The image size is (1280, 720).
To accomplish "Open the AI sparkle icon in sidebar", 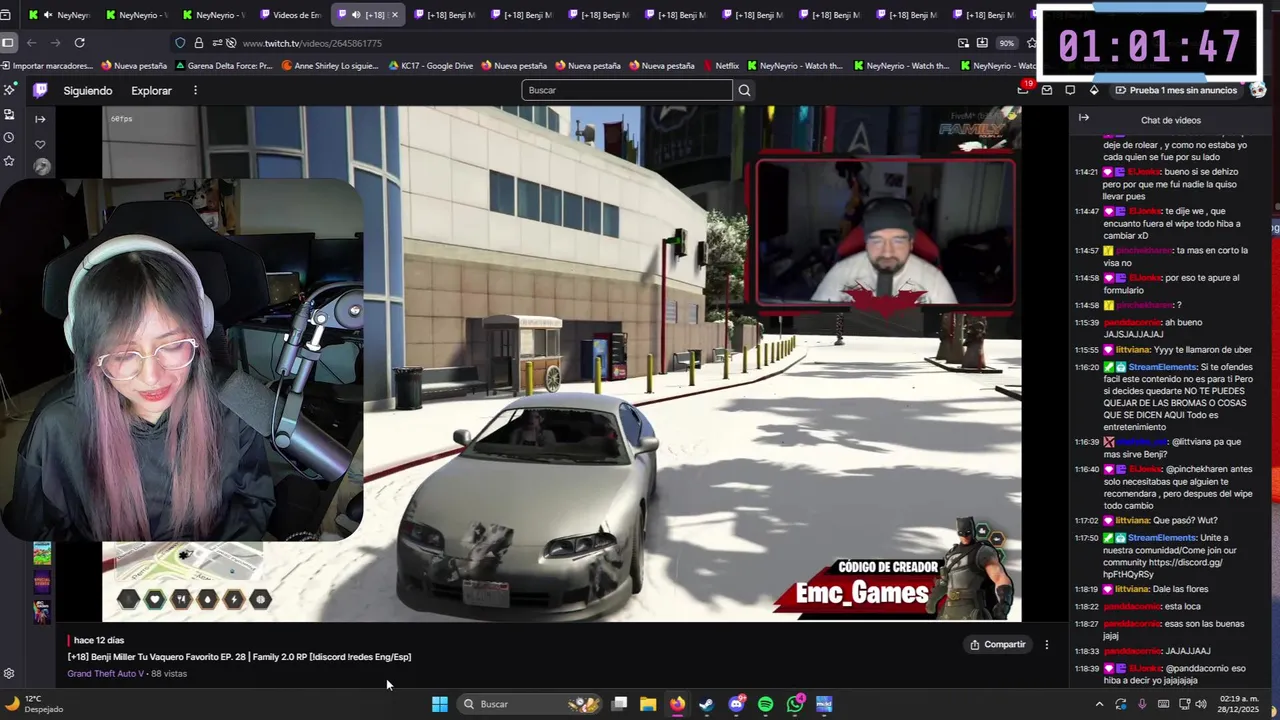I will click(x=9, y=90).
